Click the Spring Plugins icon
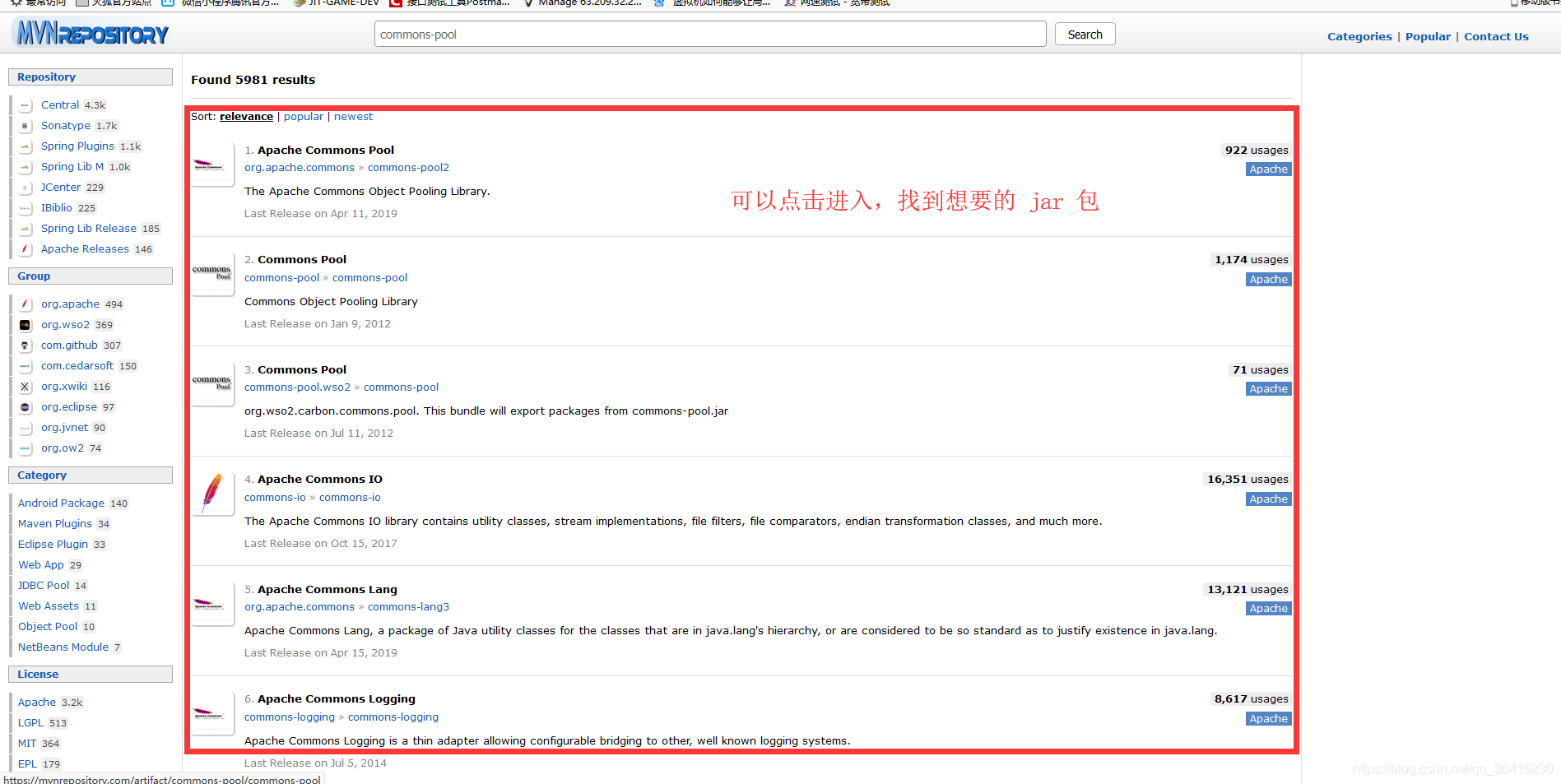1561x784 pixels. [26, 146]
